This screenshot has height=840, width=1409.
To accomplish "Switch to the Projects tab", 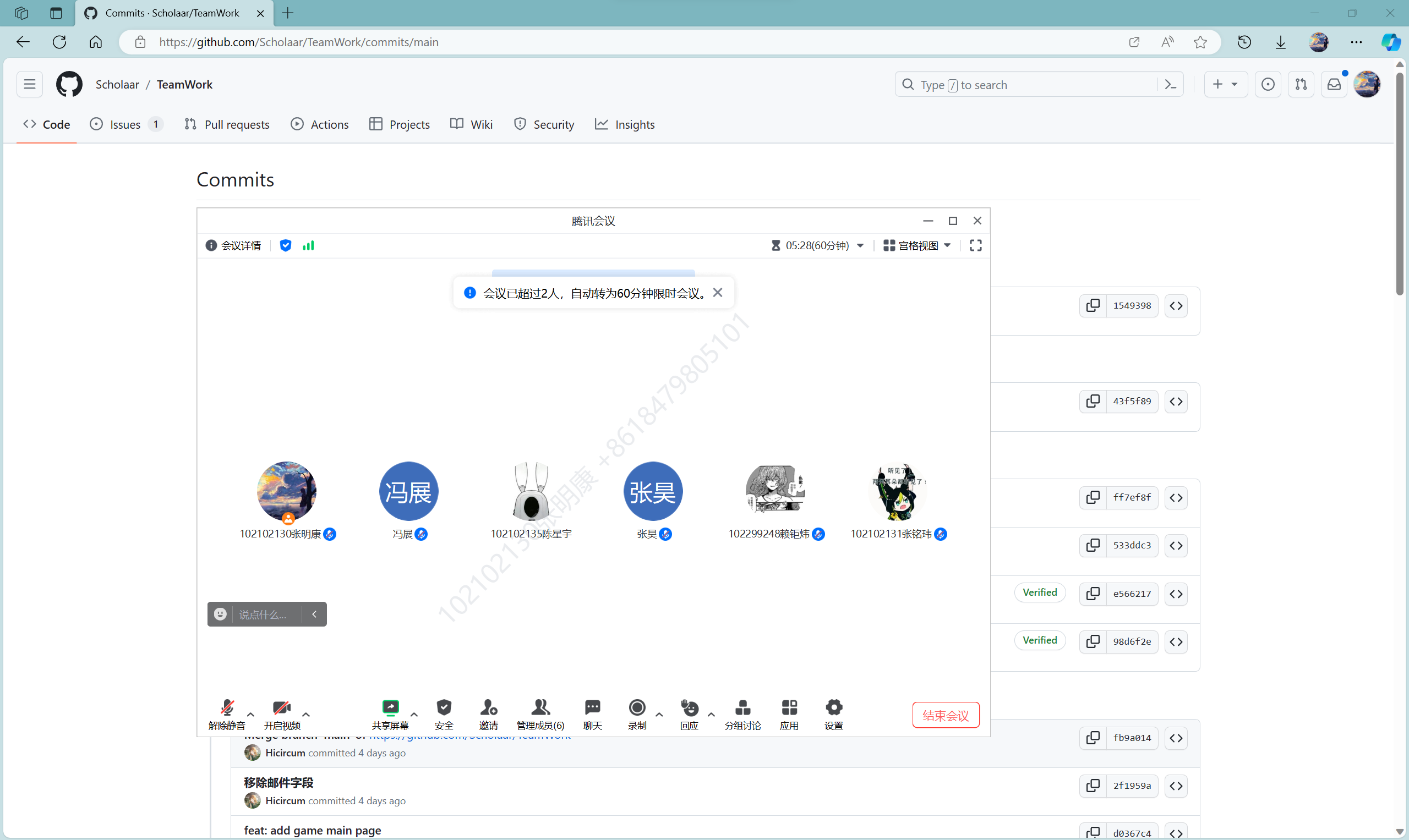I will (x=399, y=124).
